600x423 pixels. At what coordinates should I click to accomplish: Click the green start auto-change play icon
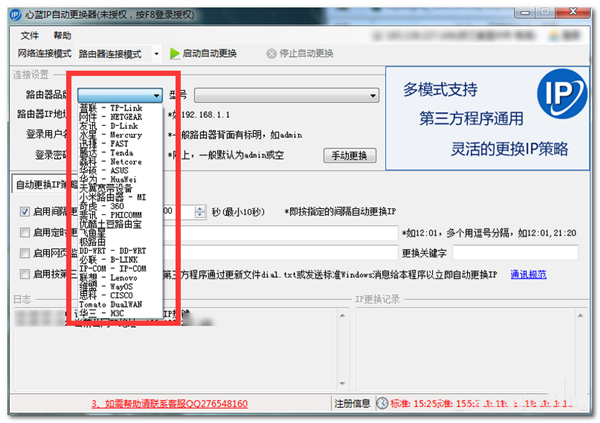174,54
